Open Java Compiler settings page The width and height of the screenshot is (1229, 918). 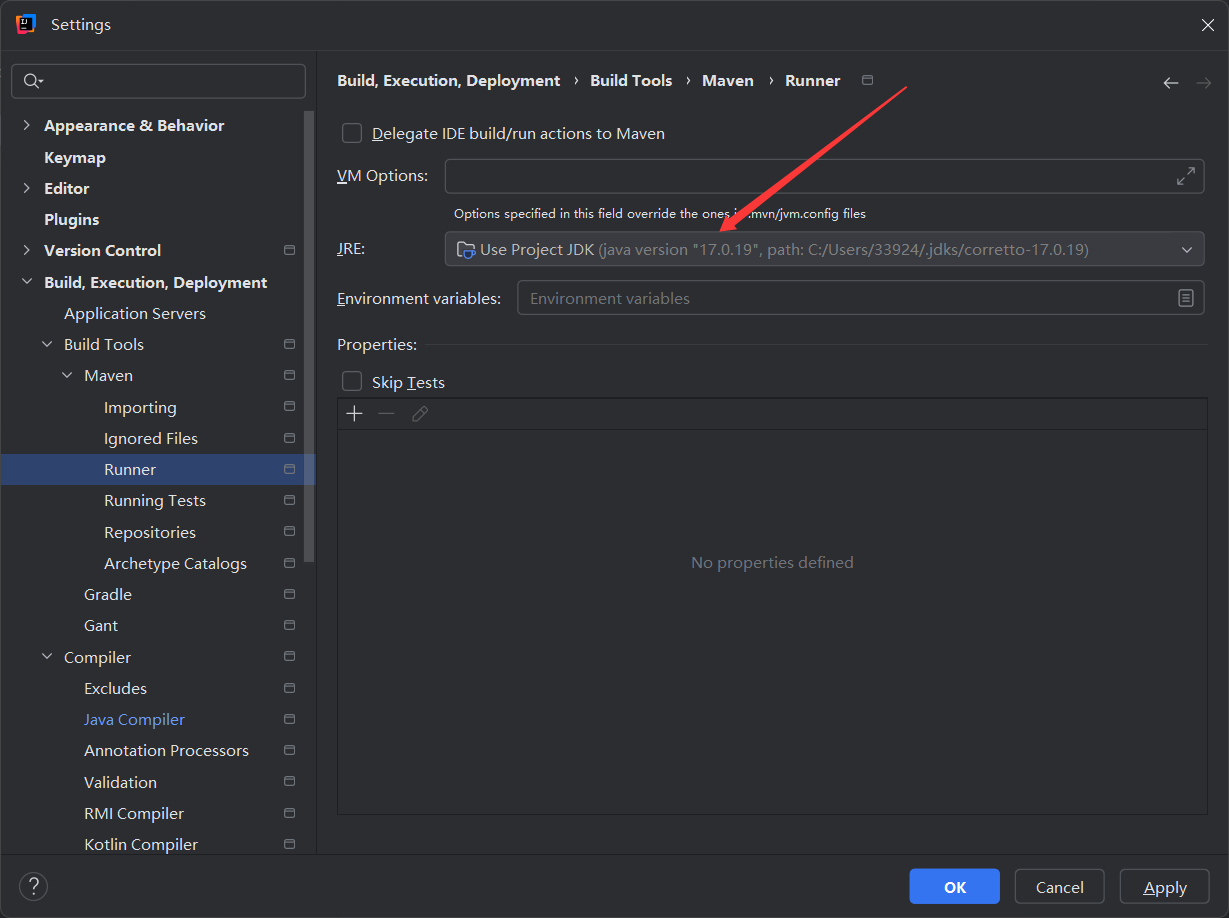coord(134,719)
